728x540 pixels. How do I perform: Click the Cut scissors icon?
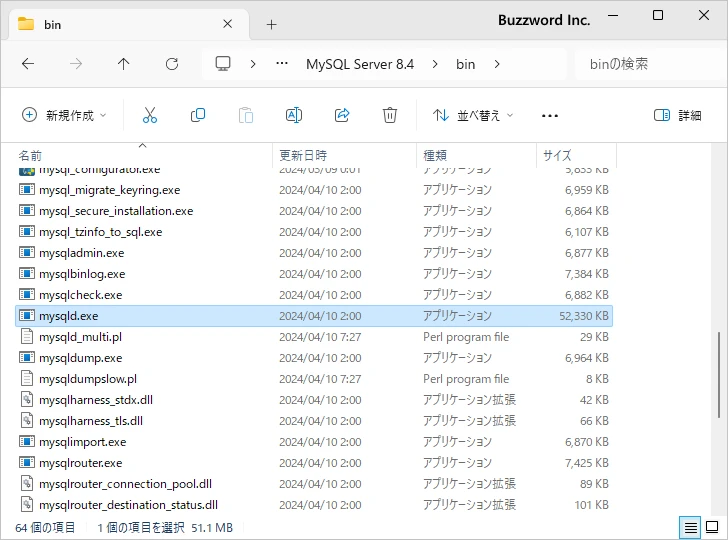[x=150, y=115]
